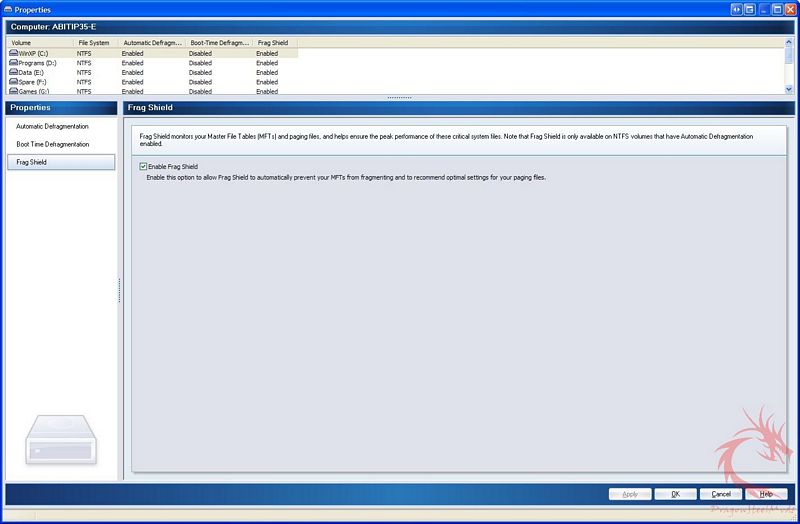800x524 pixels.
Task: Collapse volume list using horizontal splitter grip
Action: click(x=400, y=97)
